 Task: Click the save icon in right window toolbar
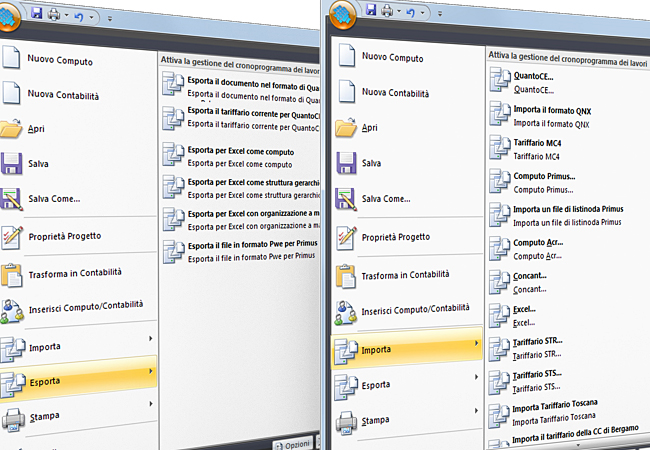point(371,10)
